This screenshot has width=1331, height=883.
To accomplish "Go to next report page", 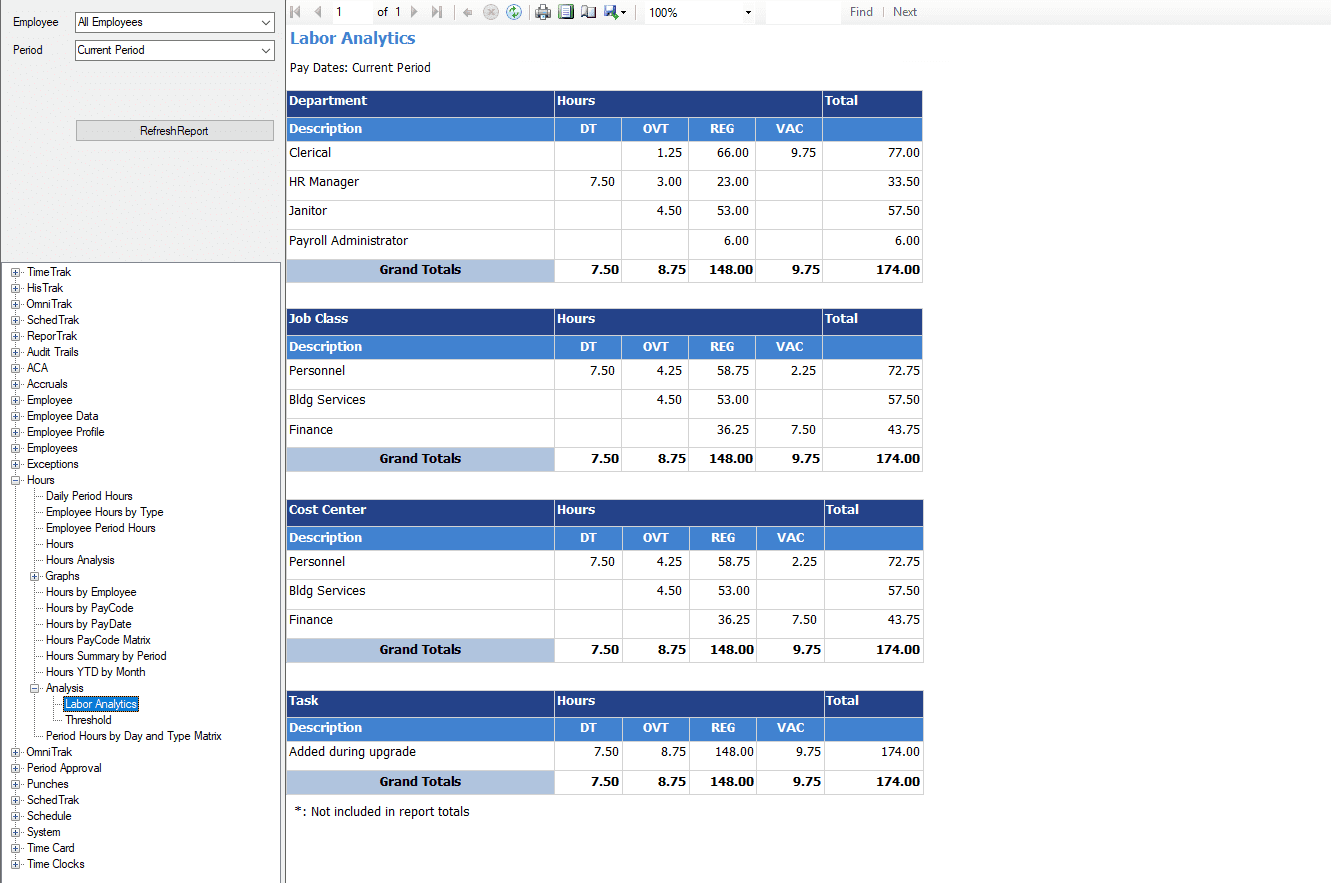I will pos(414,12).
